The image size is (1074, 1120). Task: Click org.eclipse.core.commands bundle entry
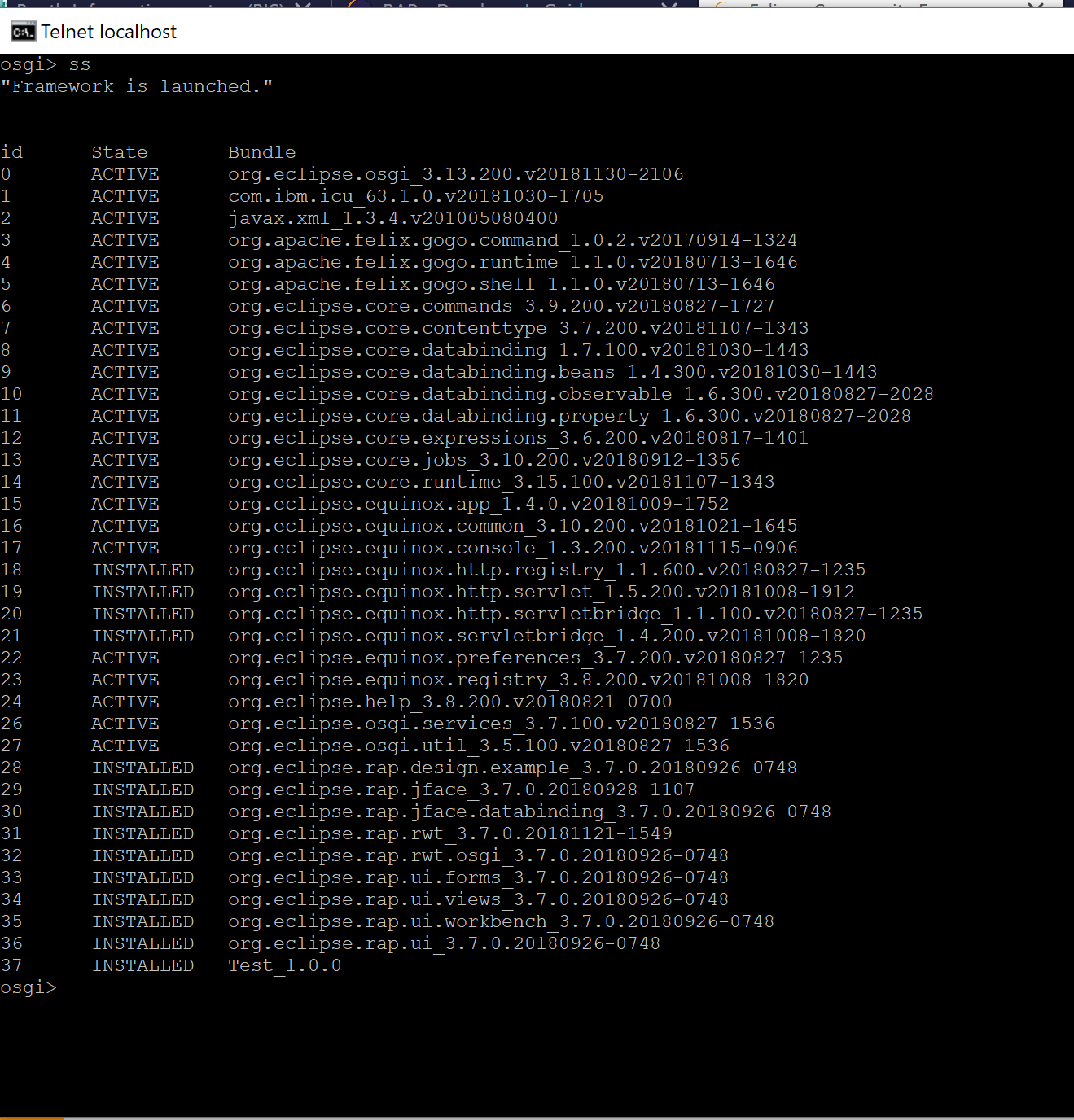[502, 306]
